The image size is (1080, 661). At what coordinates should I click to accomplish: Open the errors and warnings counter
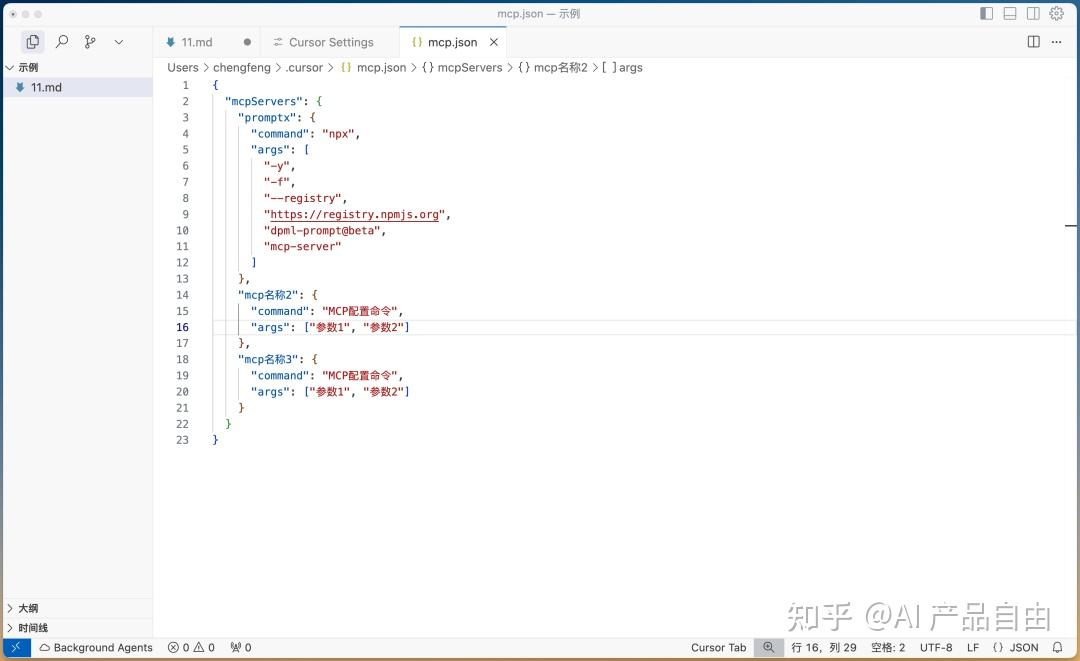[x=191, y=647]
